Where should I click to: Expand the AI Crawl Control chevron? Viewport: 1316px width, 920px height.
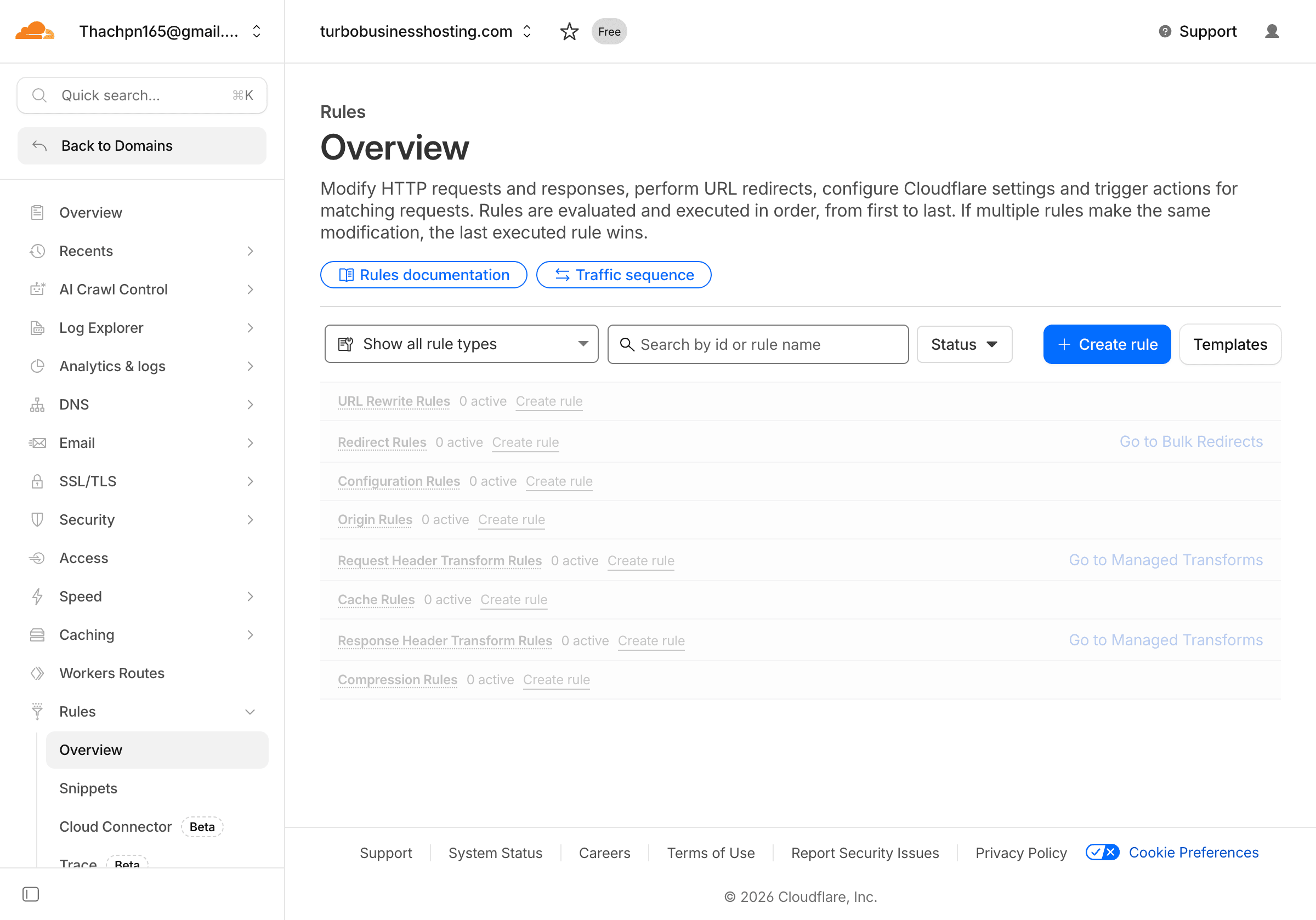pyautogui.click(x=251, y=289)
